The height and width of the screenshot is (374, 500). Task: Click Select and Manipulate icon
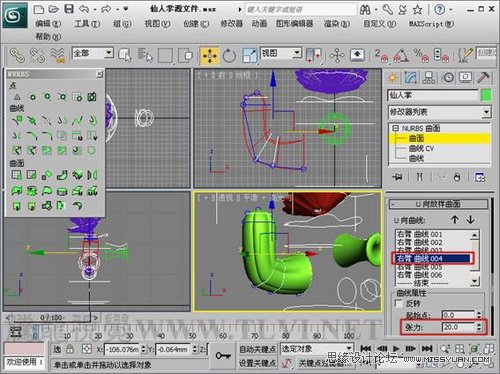click(x=337, y=55)
